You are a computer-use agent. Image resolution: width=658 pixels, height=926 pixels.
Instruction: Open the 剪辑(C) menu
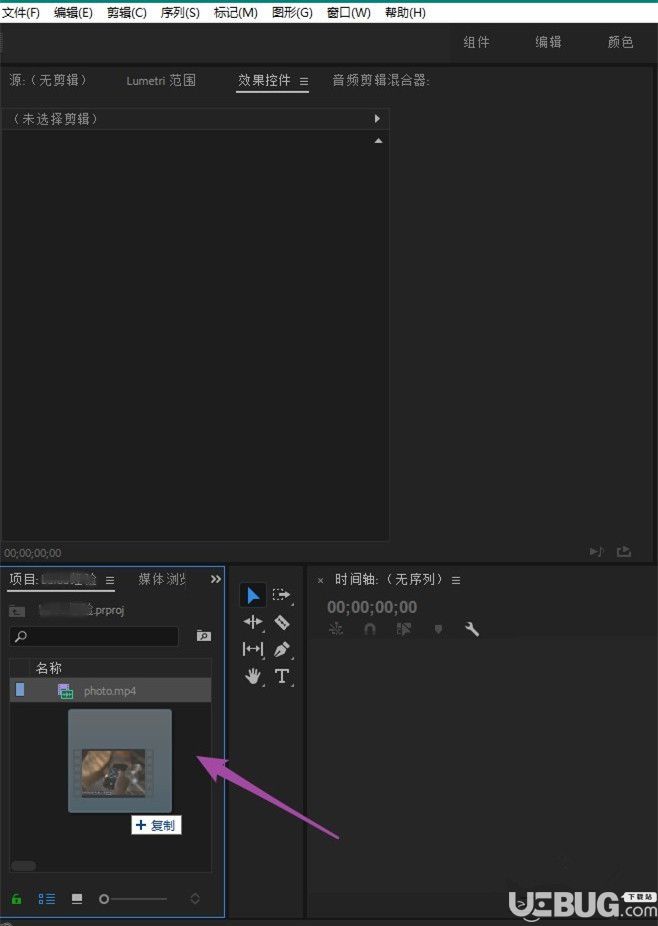point(127,12)
